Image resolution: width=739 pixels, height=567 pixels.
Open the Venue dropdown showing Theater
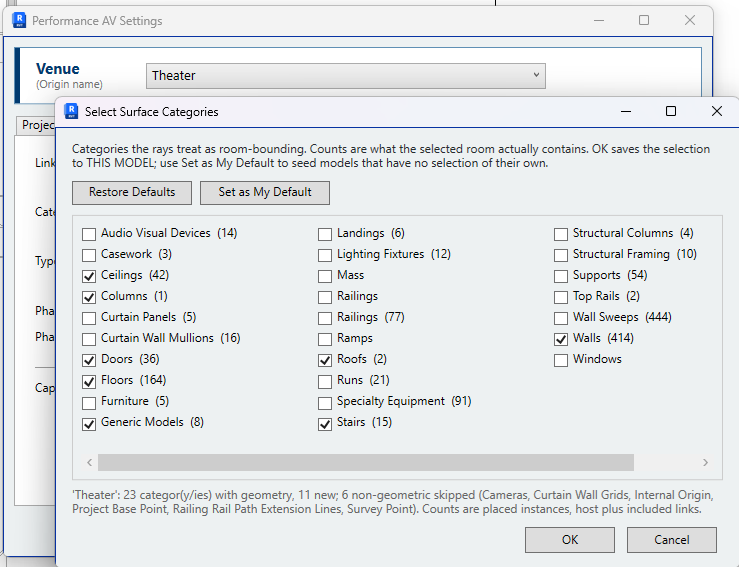[345, 76]
